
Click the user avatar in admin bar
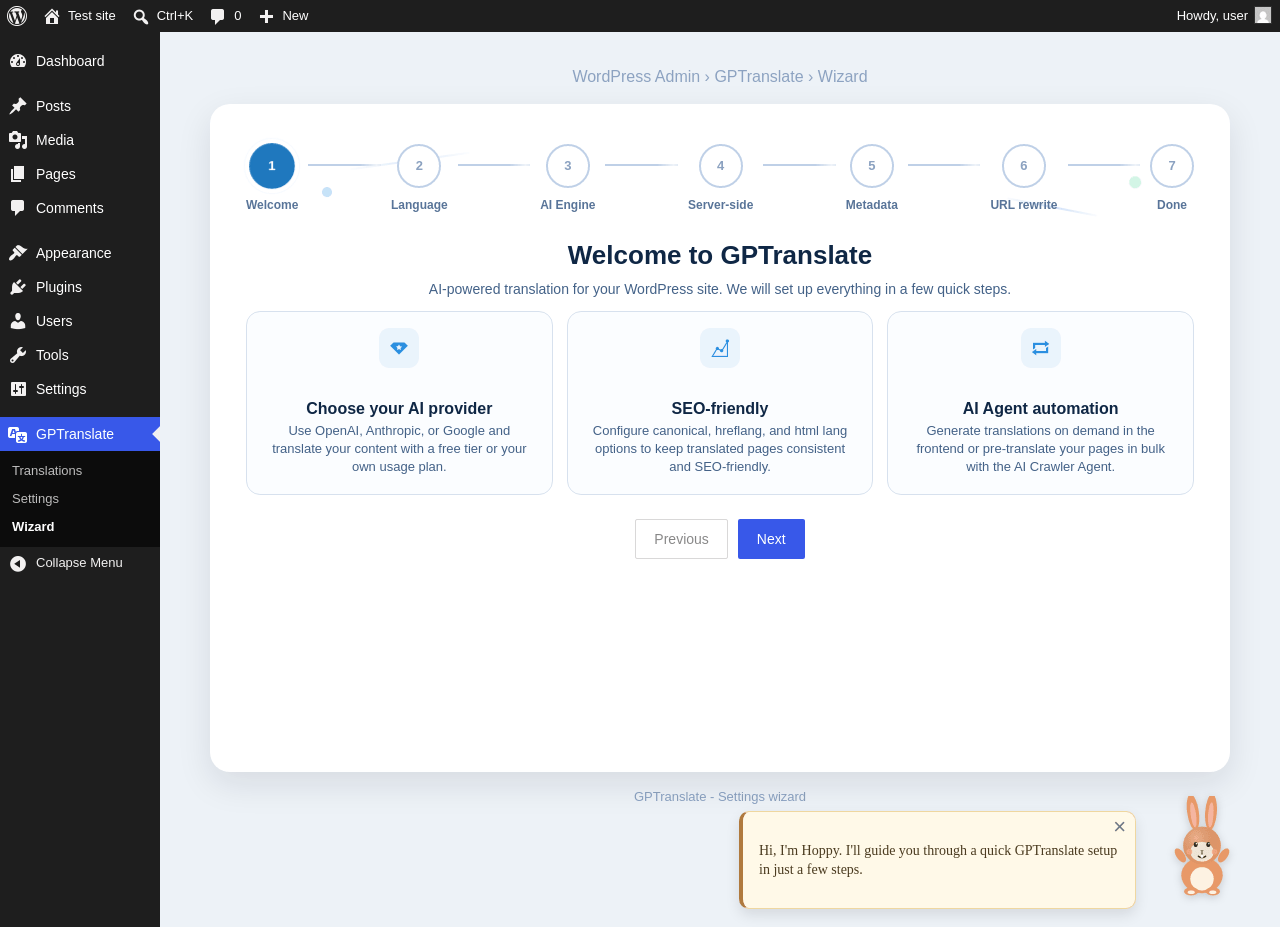(1263, 16)
